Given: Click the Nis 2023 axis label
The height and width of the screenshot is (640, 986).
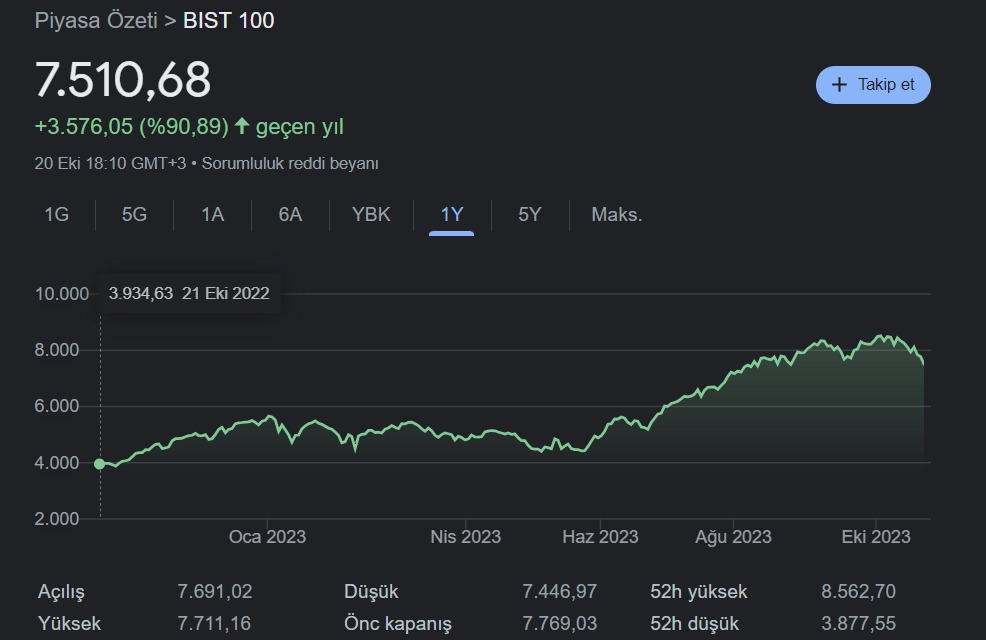Looking at the screenshot, I should [x=465, y=537].
